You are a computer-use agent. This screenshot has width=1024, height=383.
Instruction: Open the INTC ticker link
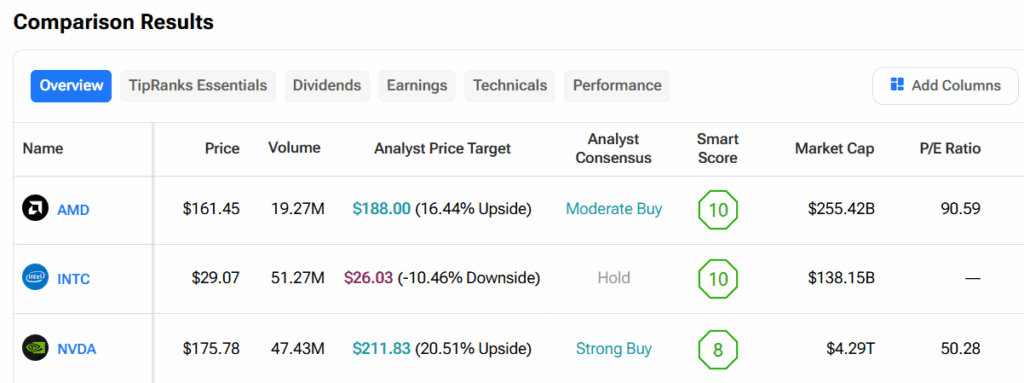point(73,280)
